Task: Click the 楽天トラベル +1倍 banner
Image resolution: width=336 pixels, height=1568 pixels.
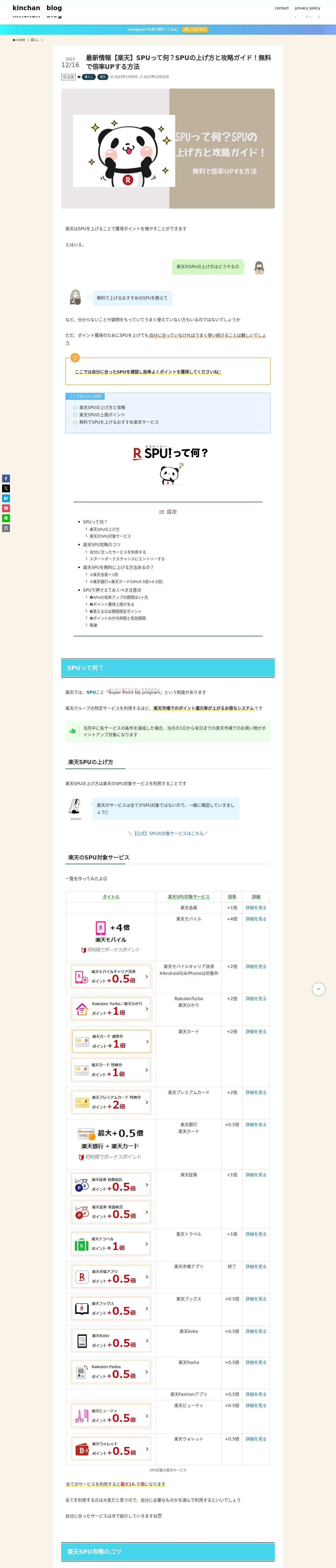Action: pos(111,1244)
